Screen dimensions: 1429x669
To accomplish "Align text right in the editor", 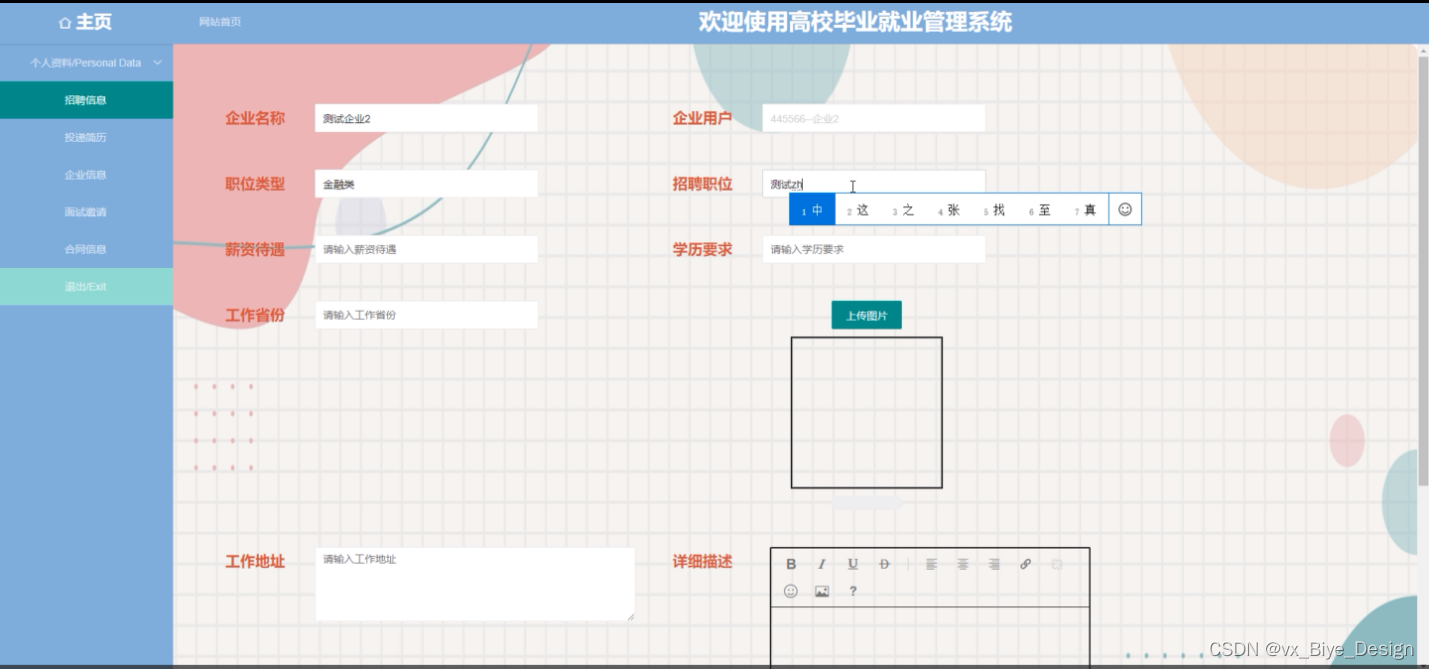I will [x=994, y=564].
